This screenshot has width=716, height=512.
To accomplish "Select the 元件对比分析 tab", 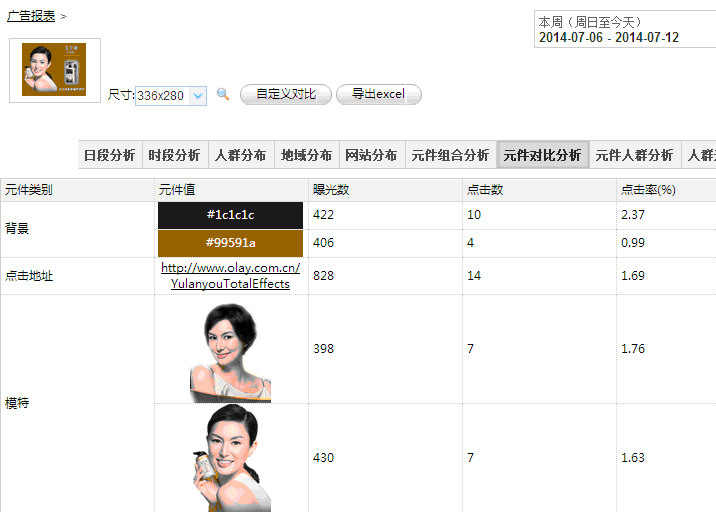I will click(x=542, y=155).
